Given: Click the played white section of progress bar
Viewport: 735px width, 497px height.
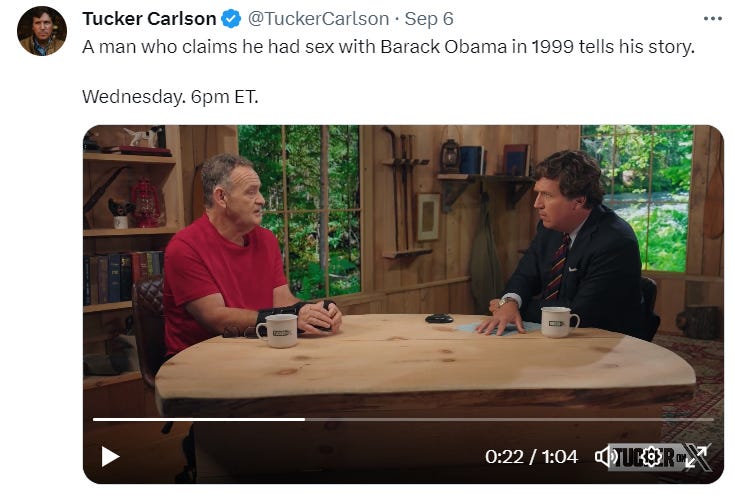Looking at the screenshot, I should pyautogui.click(x=199, y=419).
